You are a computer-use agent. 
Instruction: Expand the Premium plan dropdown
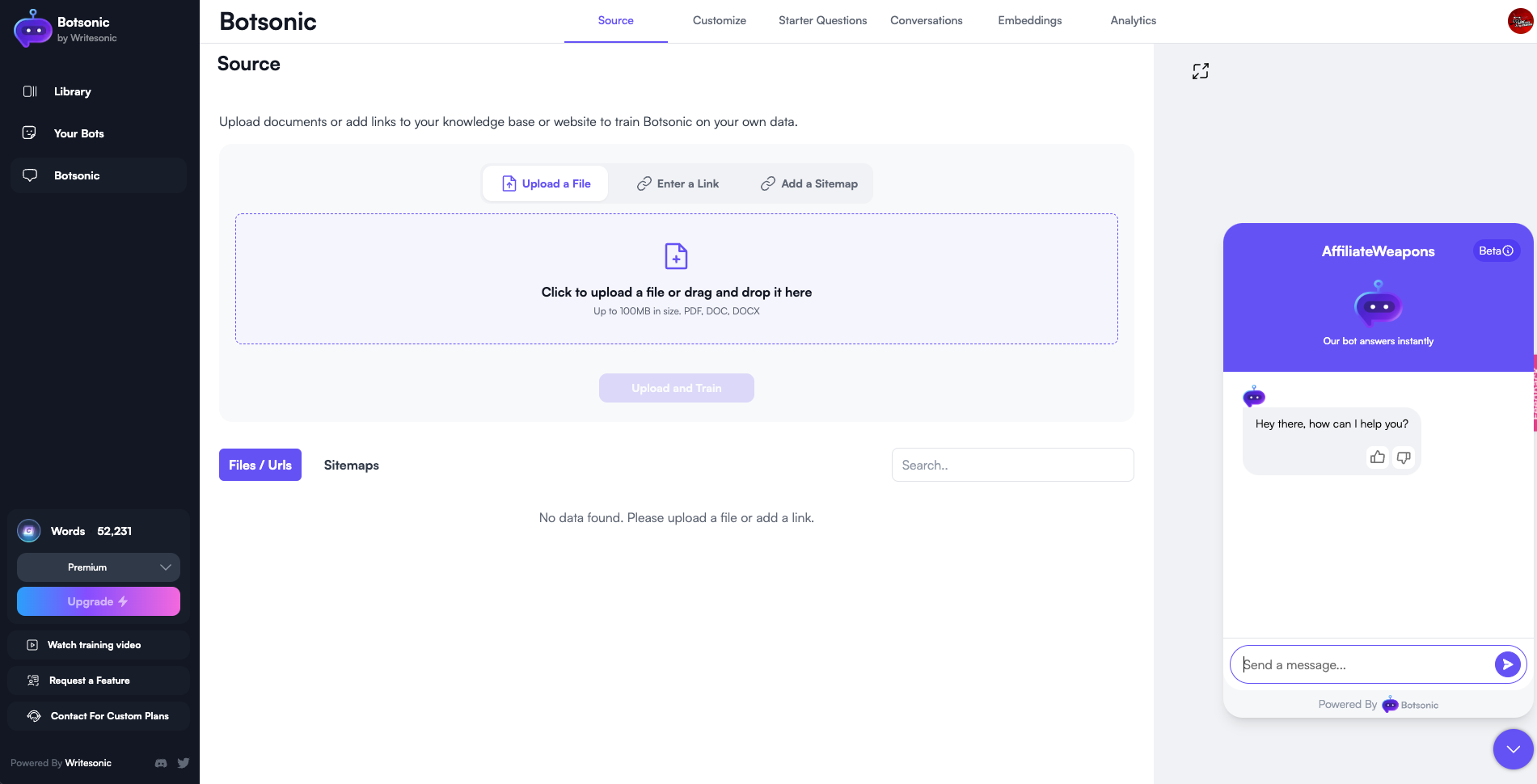99,567
